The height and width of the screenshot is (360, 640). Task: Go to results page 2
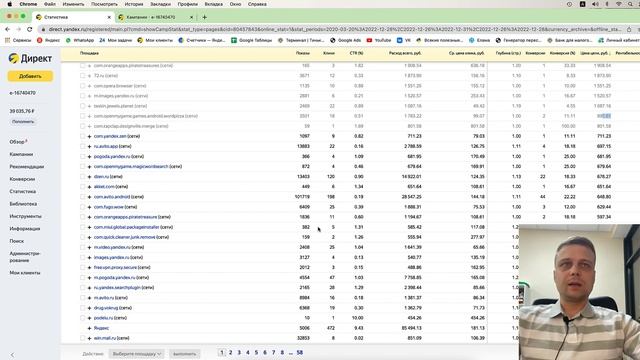(x=231, y=353)
